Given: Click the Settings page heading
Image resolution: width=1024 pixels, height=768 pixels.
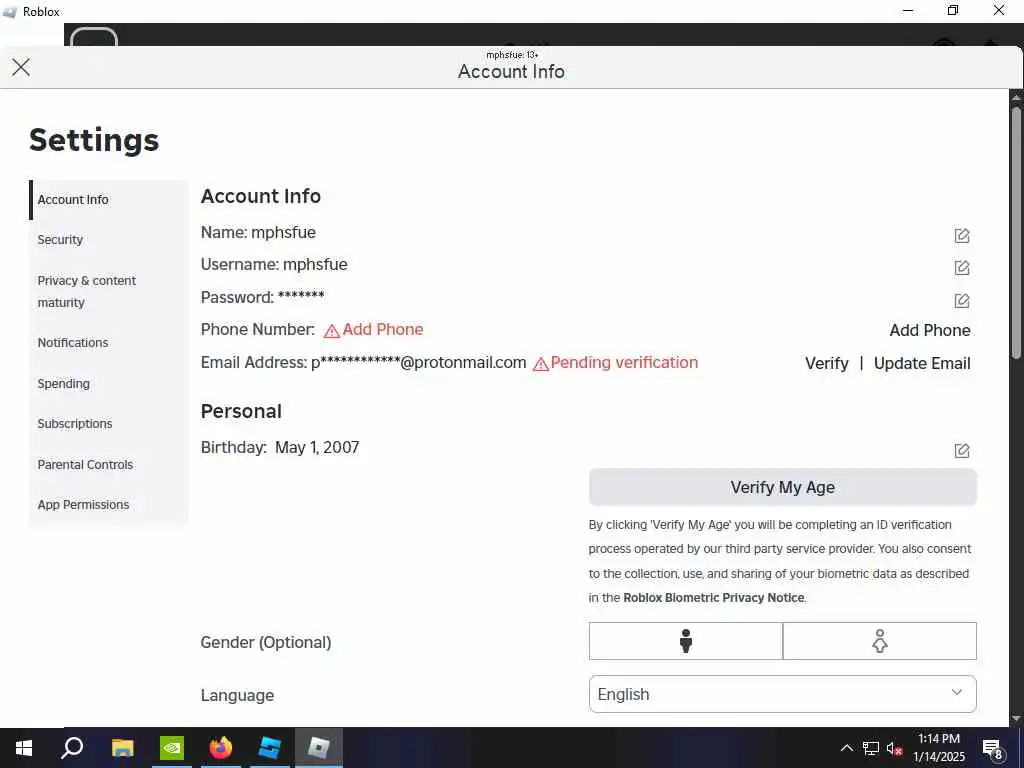Looking at the screenshot, I should tap(94, 140).
